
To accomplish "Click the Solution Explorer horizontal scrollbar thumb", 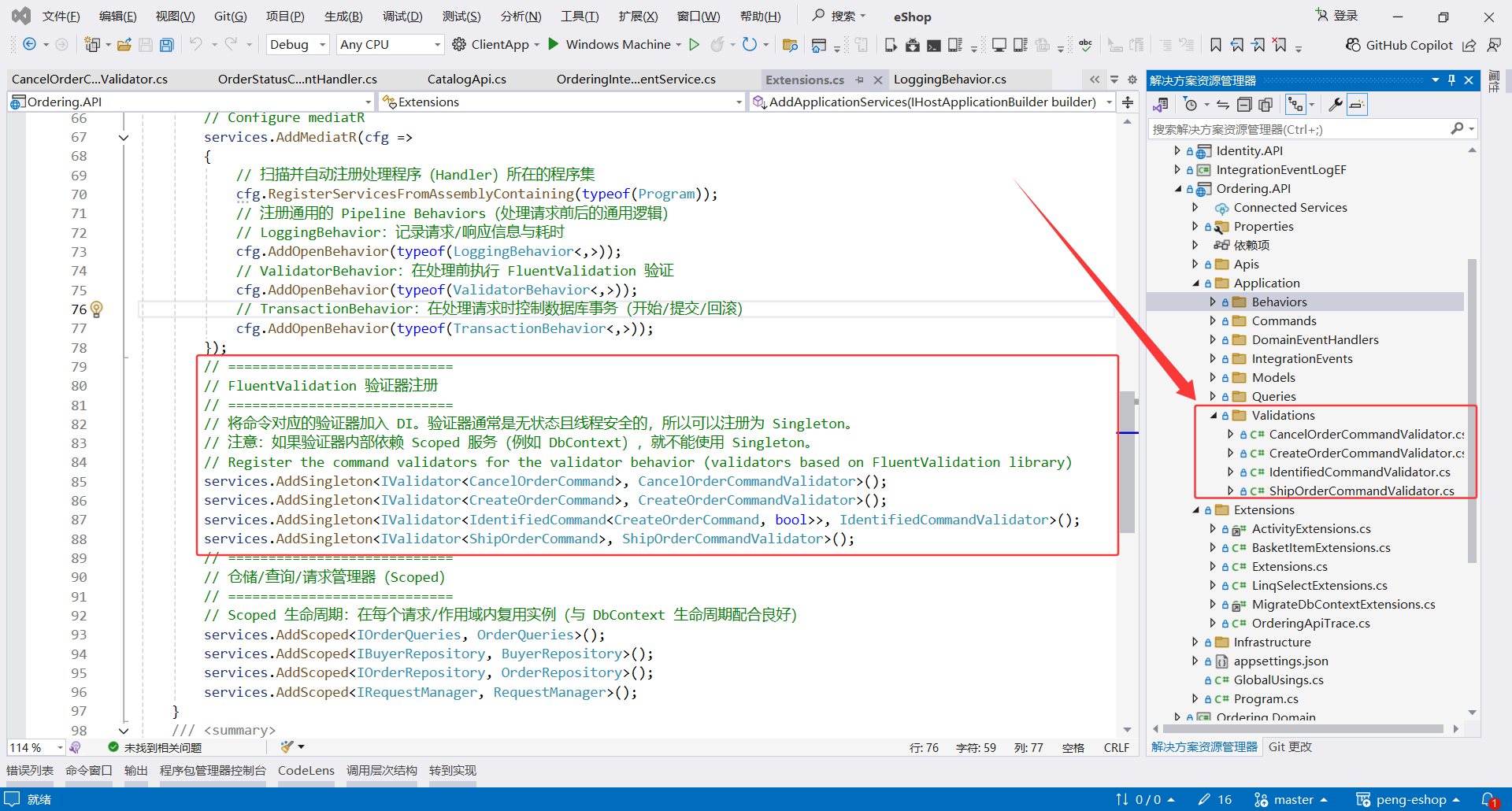I will pyautogui.click(x=1303, y=729).
